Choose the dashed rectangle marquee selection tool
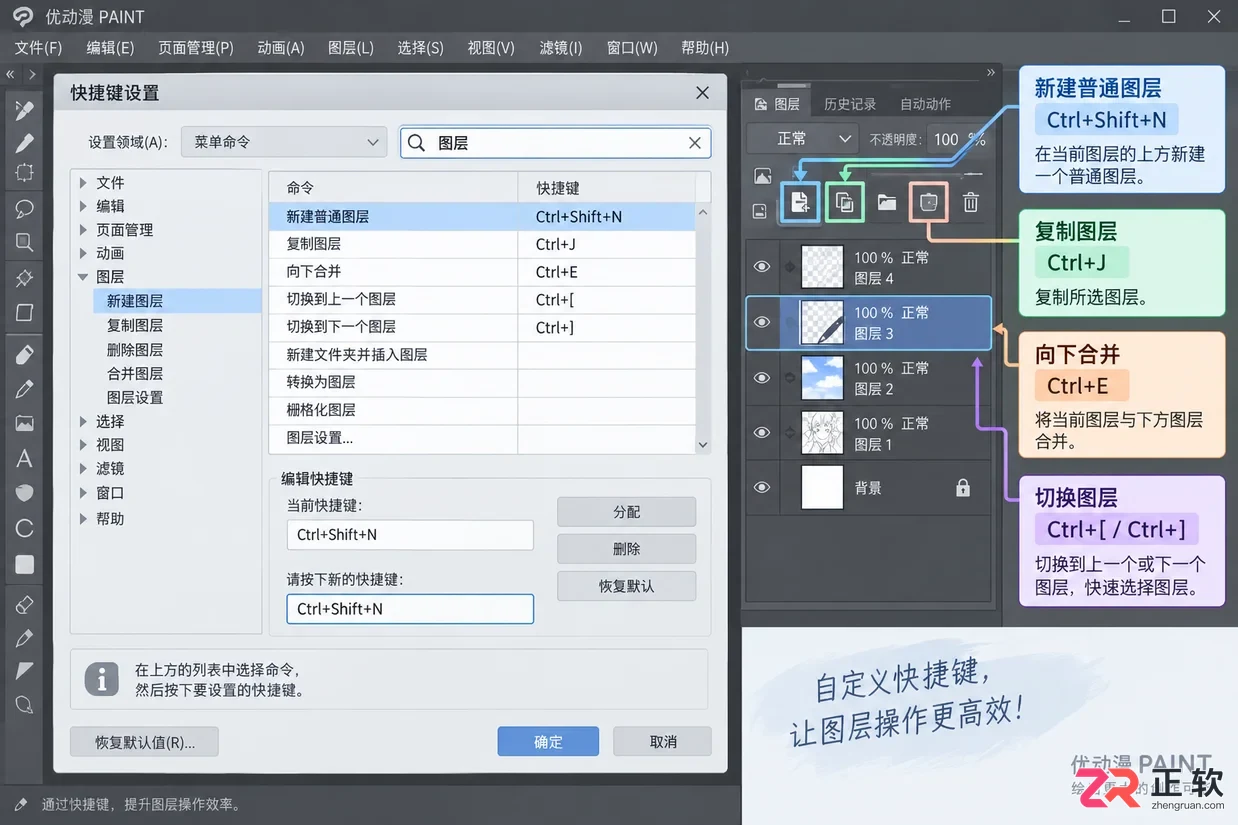Viewport: 1238px width, 825px height. [x=24, y=172]
